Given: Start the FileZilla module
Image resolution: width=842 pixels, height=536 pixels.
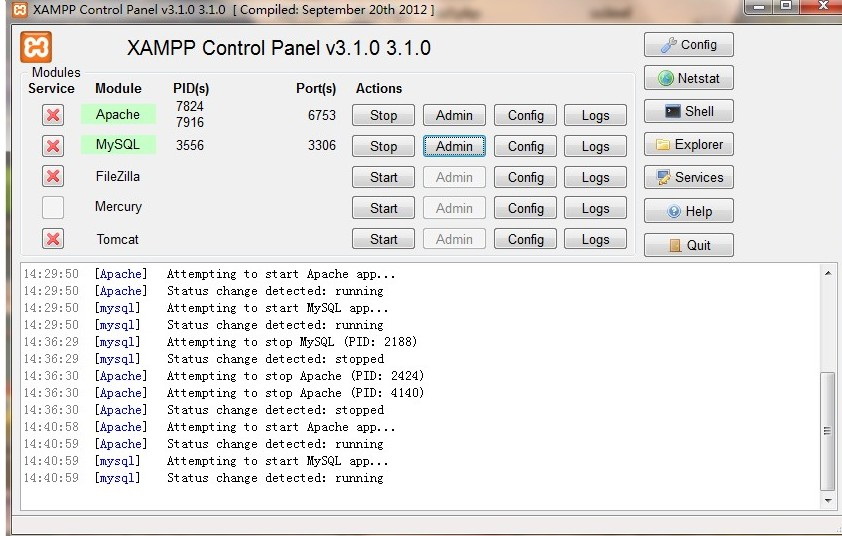Looking at the screenshot, I should (x=383, y=177).
